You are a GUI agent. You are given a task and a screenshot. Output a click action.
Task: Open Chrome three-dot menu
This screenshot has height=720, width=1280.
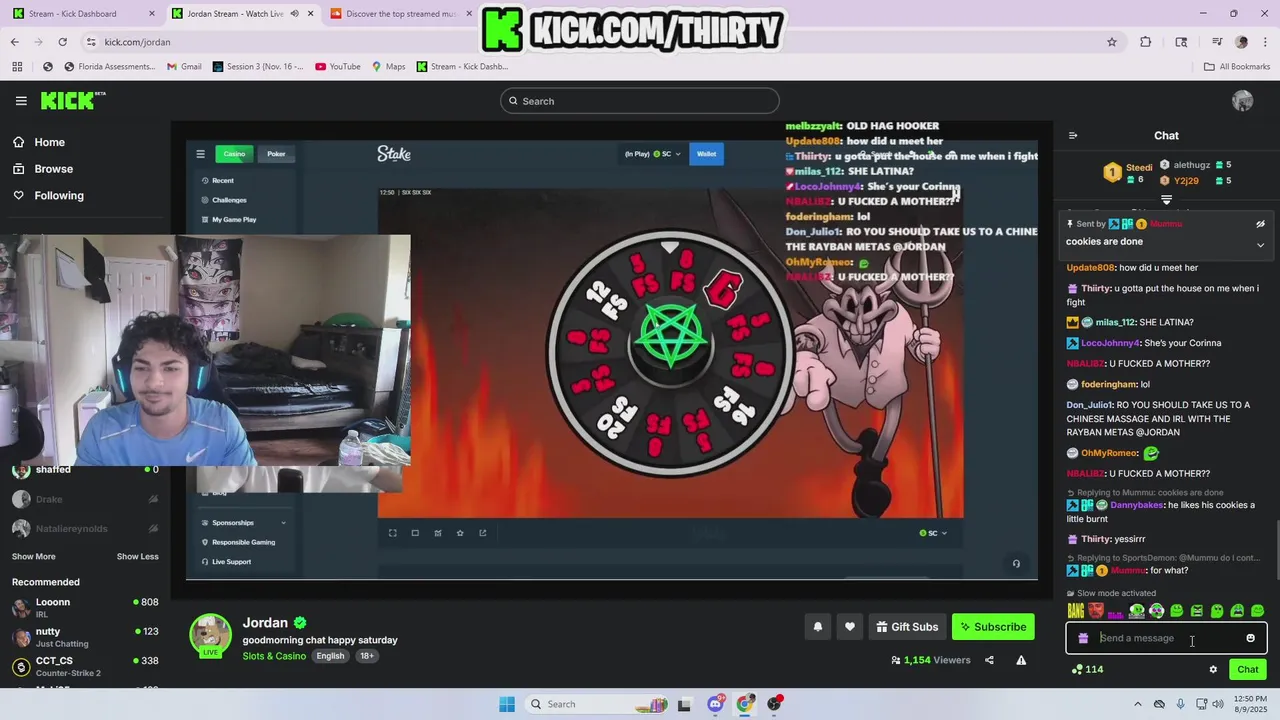point(1264,42)
